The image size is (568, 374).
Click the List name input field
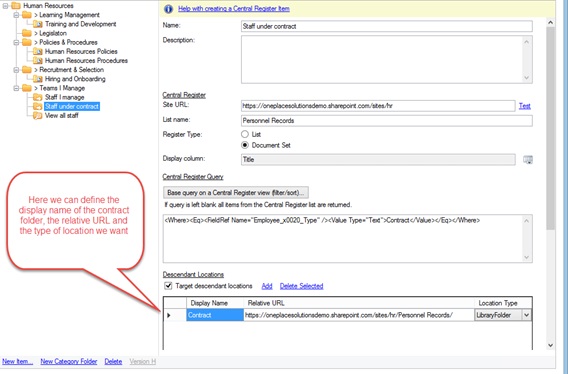[387, 121]
